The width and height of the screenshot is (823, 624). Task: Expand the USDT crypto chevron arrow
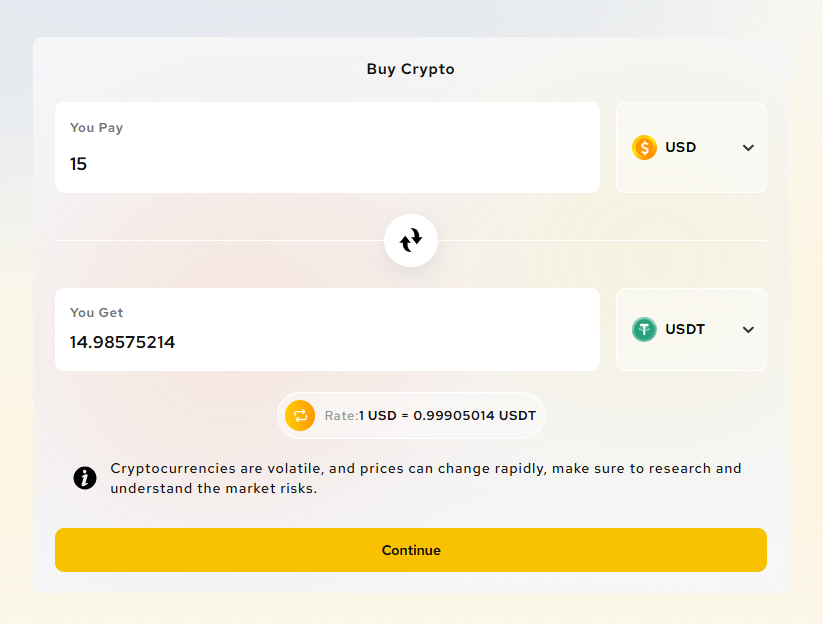(748, 330)
